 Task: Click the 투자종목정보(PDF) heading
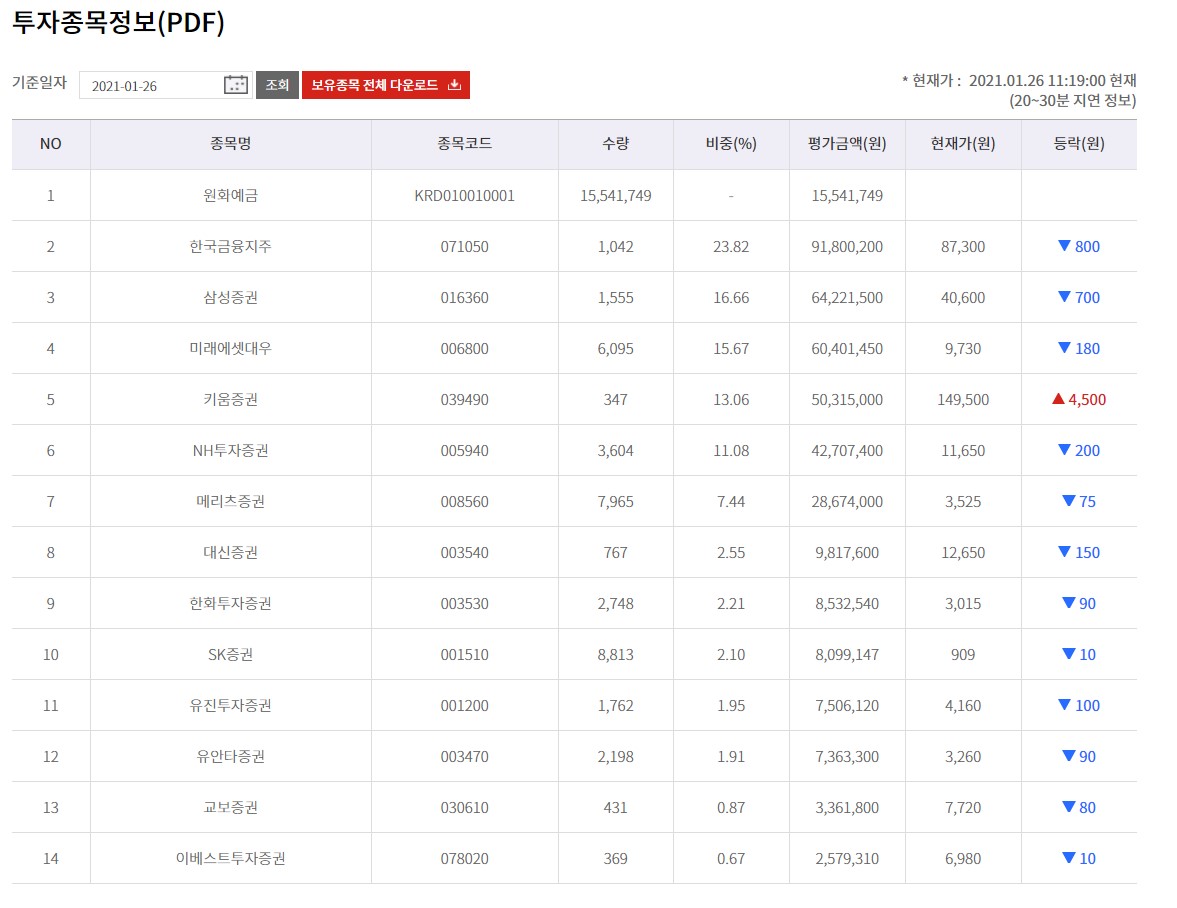click(x=119, y=22)
